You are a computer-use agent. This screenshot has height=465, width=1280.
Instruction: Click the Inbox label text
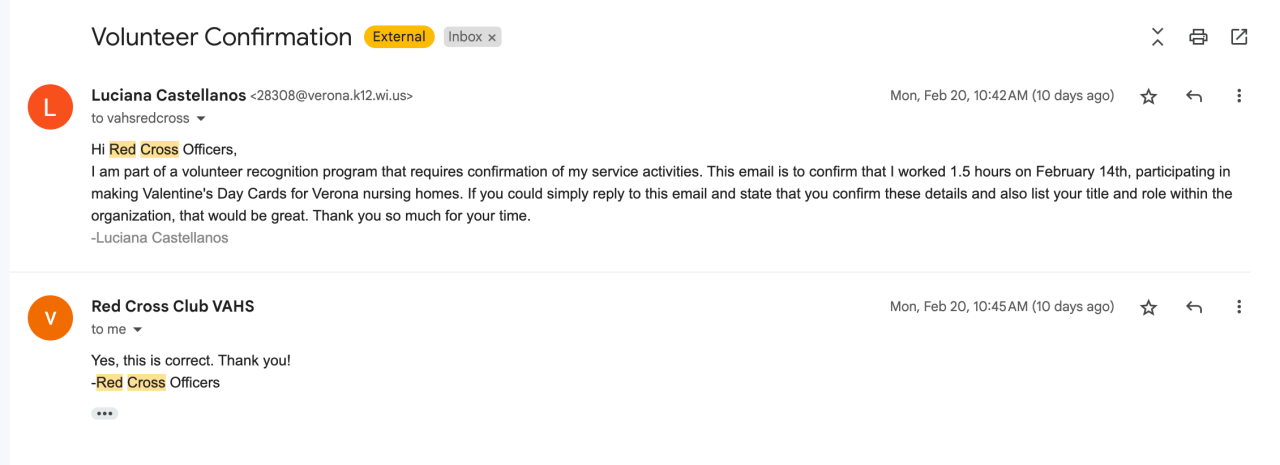tap(465, 37)
